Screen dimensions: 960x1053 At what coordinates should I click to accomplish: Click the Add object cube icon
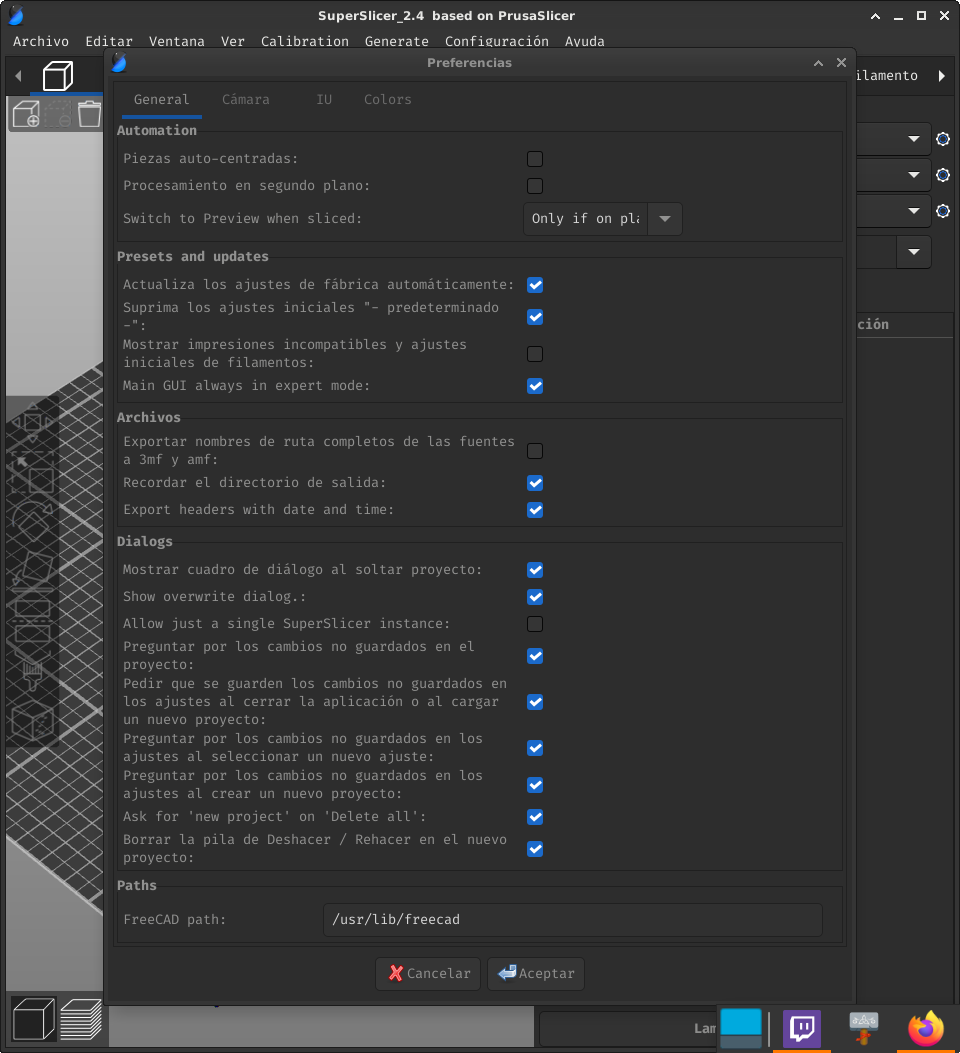[26, 114]
